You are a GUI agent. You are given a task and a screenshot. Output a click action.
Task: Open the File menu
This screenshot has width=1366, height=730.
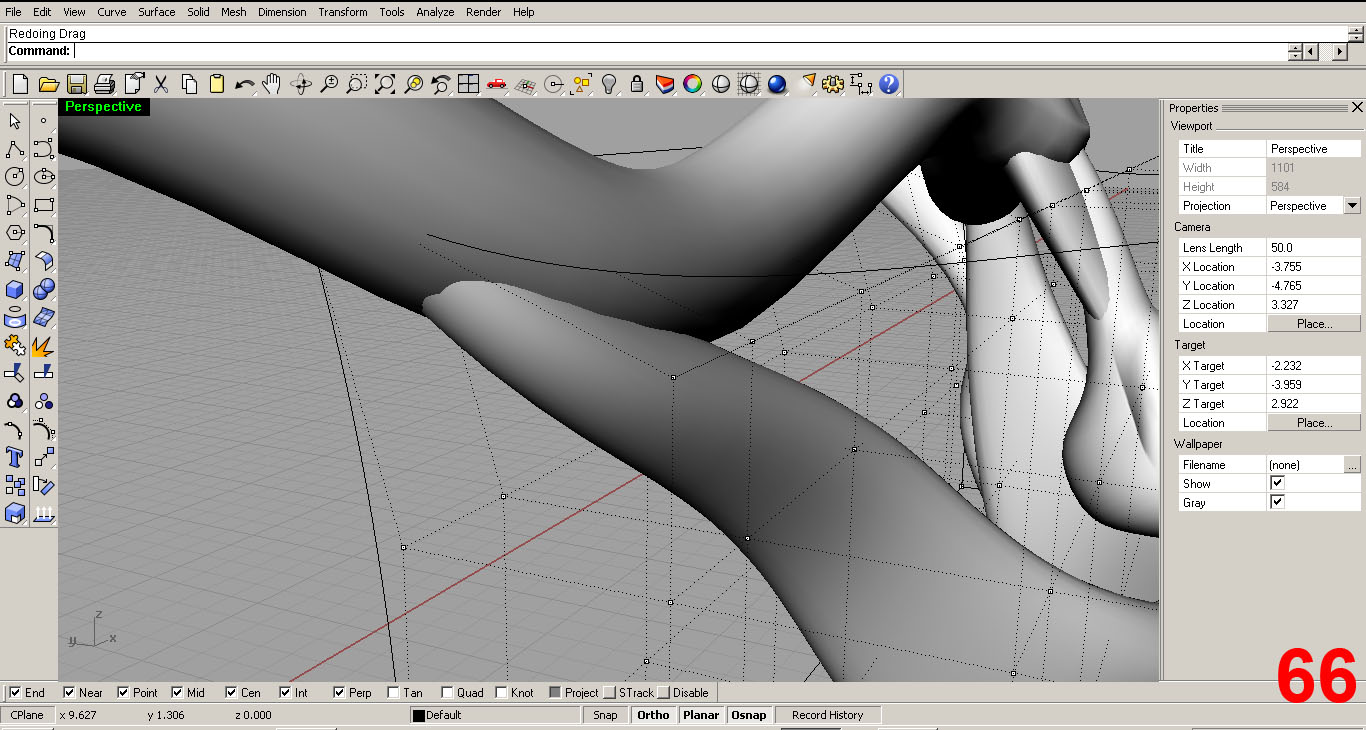pyautogui.click(x=13, y=12)
